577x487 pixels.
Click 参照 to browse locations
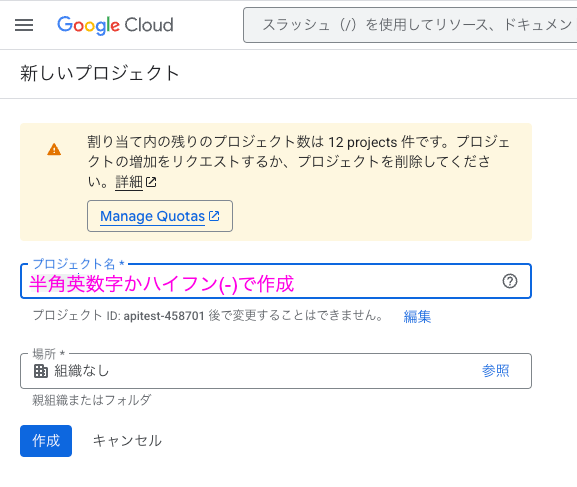click(495, 371)
